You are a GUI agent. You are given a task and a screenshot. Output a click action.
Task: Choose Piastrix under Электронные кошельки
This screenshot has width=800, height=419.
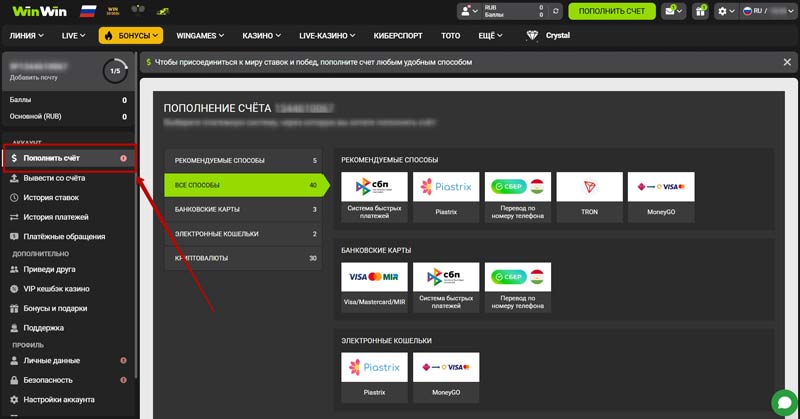[374, 377]
